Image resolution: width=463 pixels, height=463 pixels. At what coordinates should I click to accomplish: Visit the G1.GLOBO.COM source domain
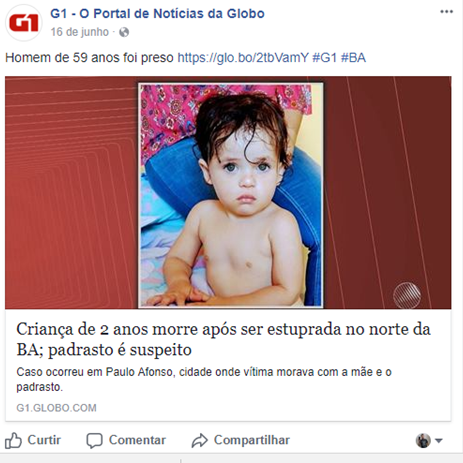click(56, 408)
